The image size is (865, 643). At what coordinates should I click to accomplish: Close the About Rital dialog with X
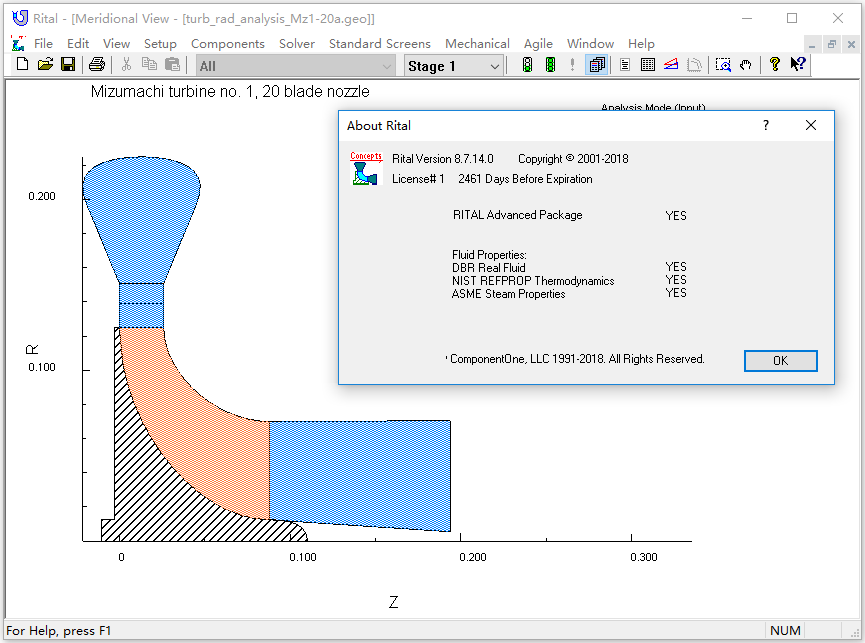[x=810, y=125]
